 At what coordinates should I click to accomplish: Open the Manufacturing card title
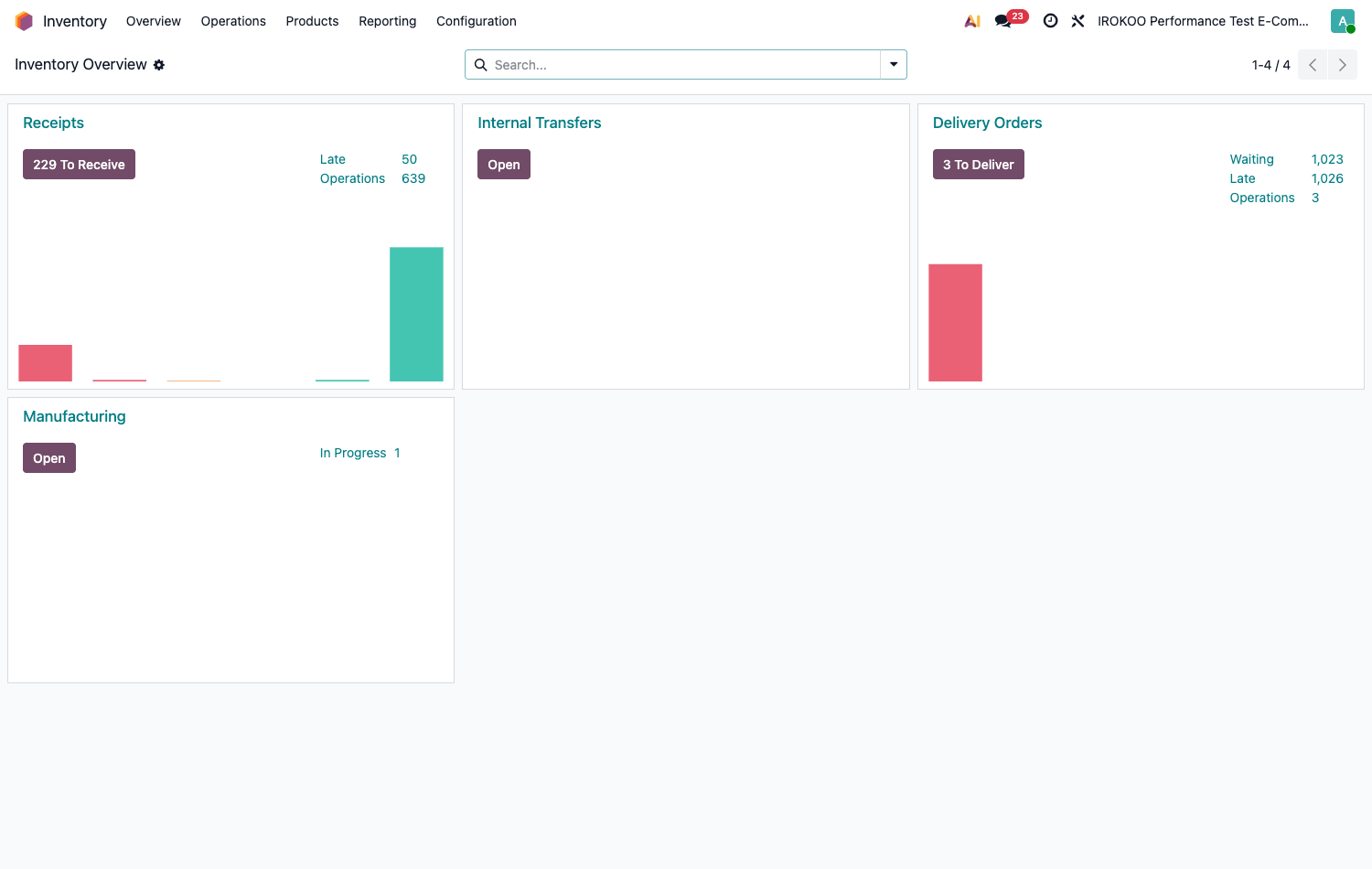click(74, 416)
